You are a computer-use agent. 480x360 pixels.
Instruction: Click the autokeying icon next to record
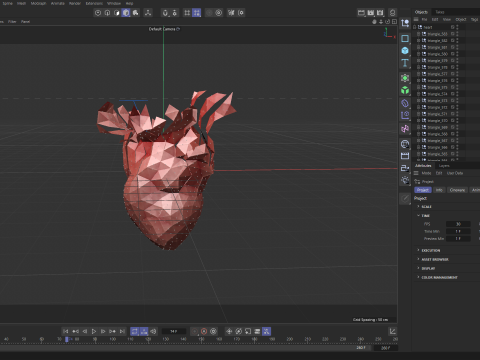click(213, 331)
